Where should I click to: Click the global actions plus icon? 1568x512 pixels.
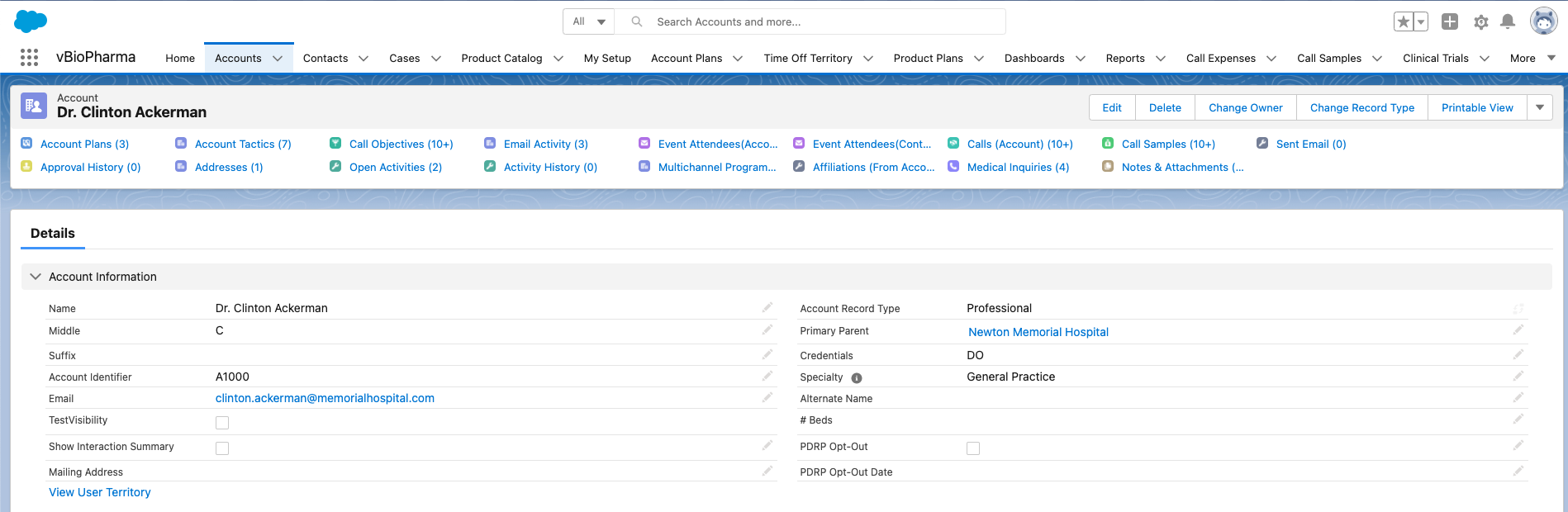(1449, 22)
